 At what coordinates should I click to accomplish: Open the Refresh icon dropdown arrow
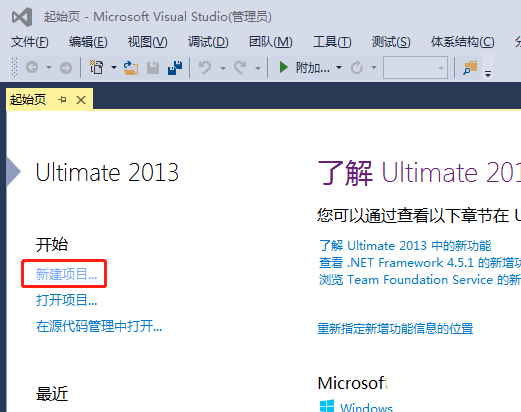pos(374,68)
